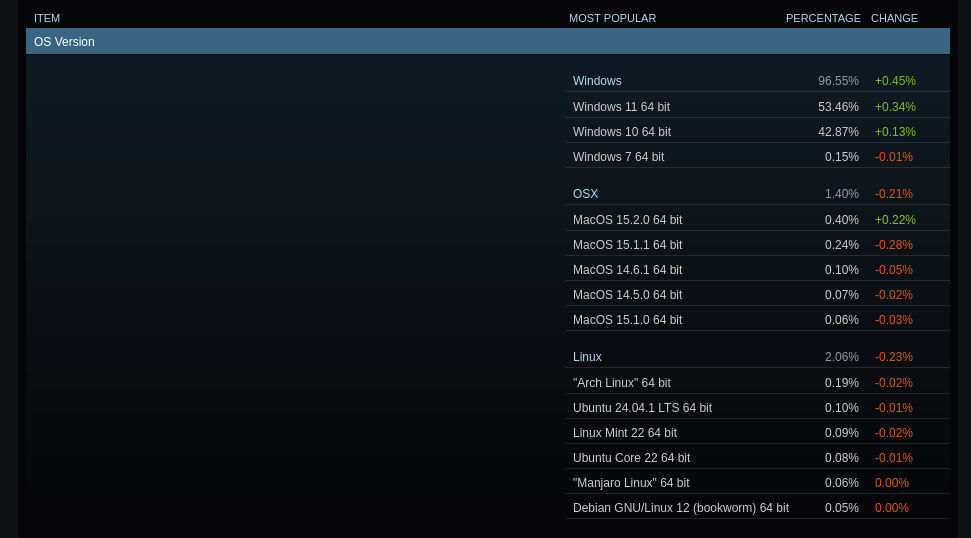
Task: Click the 42.87% percentage value
Action: click(838, 132)
